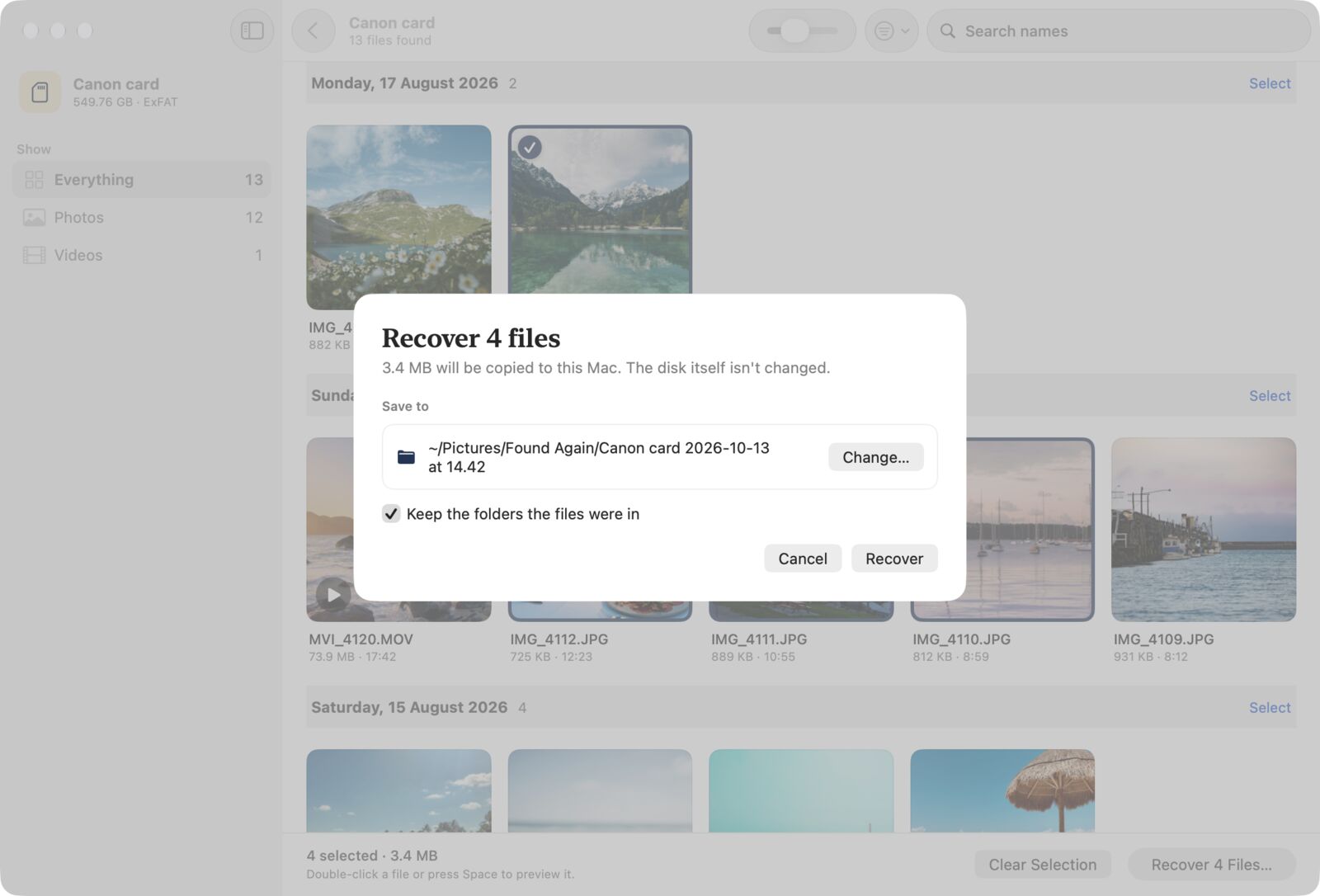
Task: Play the MVI_4120.MOV video
Action: point(333,594)
